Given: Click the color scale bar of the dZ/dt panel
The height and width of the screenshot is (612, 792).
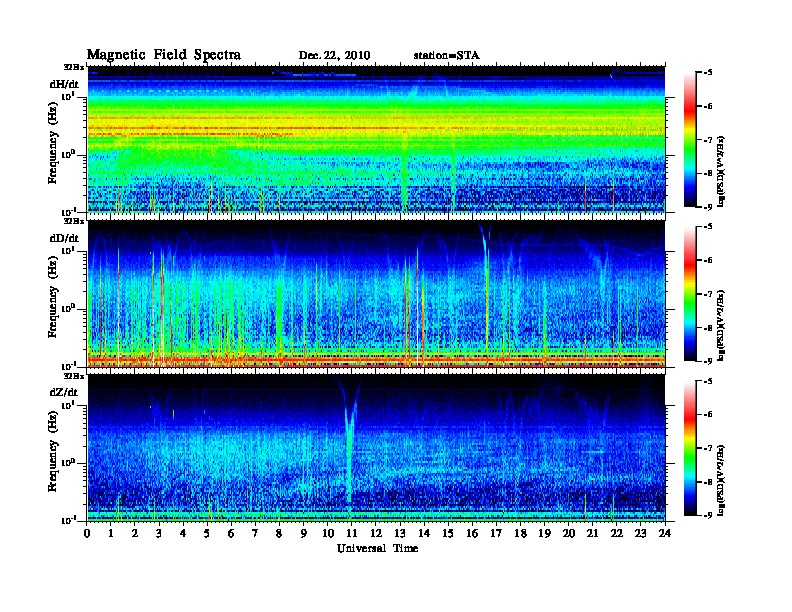Looking at the screenshot, I should [690, 448].
